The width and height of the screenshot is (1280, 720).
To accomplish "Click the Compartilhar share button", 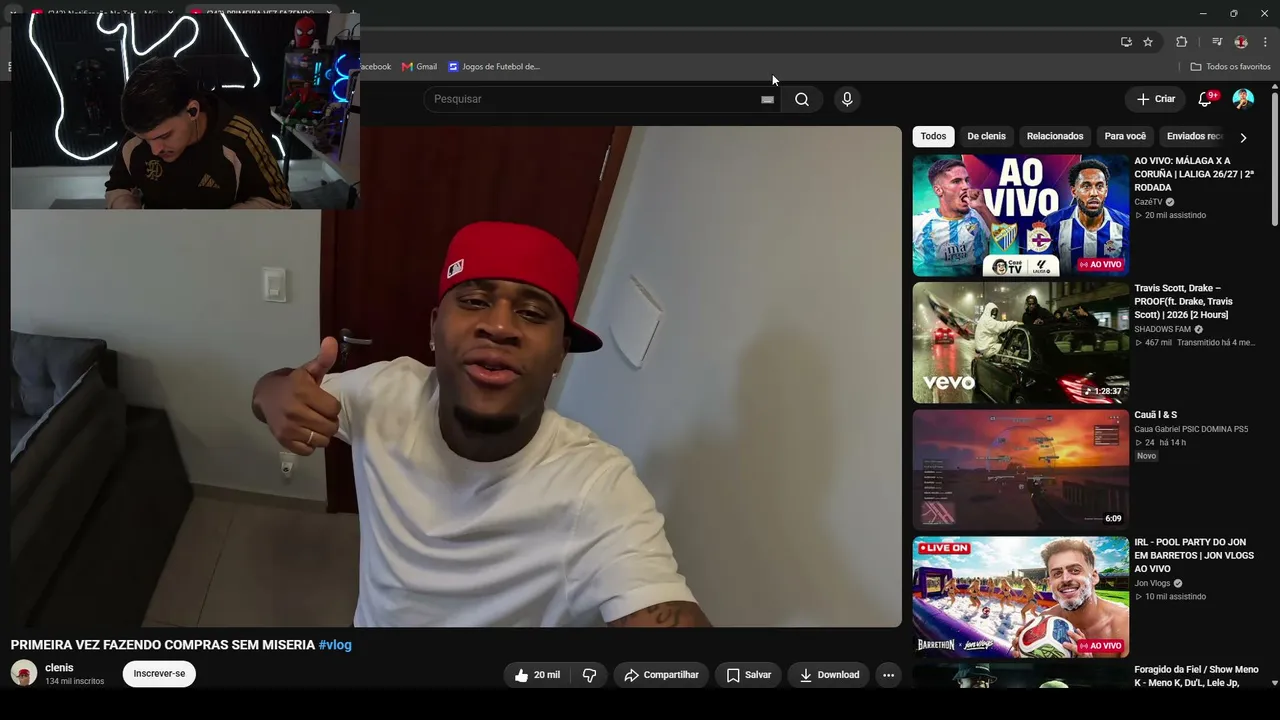I will click(661, 675).
